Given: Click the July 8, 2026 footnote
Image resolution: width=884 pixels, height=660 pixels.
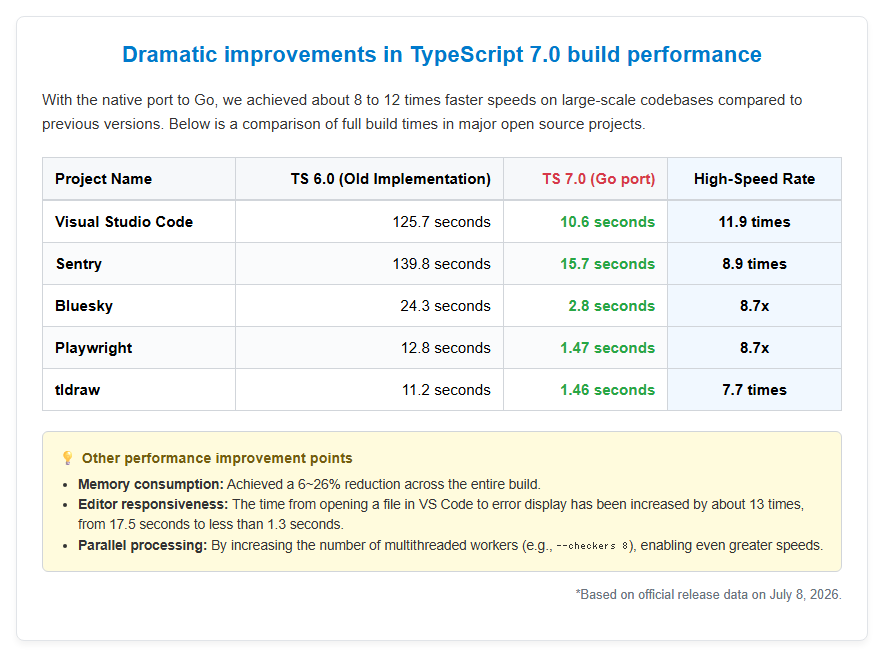Looking at the screenshot, I should pyautogui.click(x=708, y=594).
